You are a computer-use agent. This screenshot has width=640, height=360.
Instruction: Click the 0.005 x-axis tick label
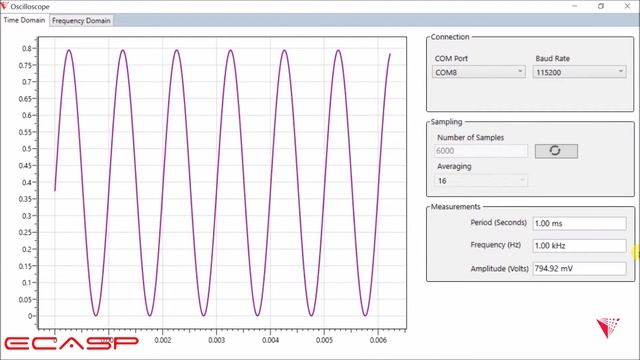(324, 340)
